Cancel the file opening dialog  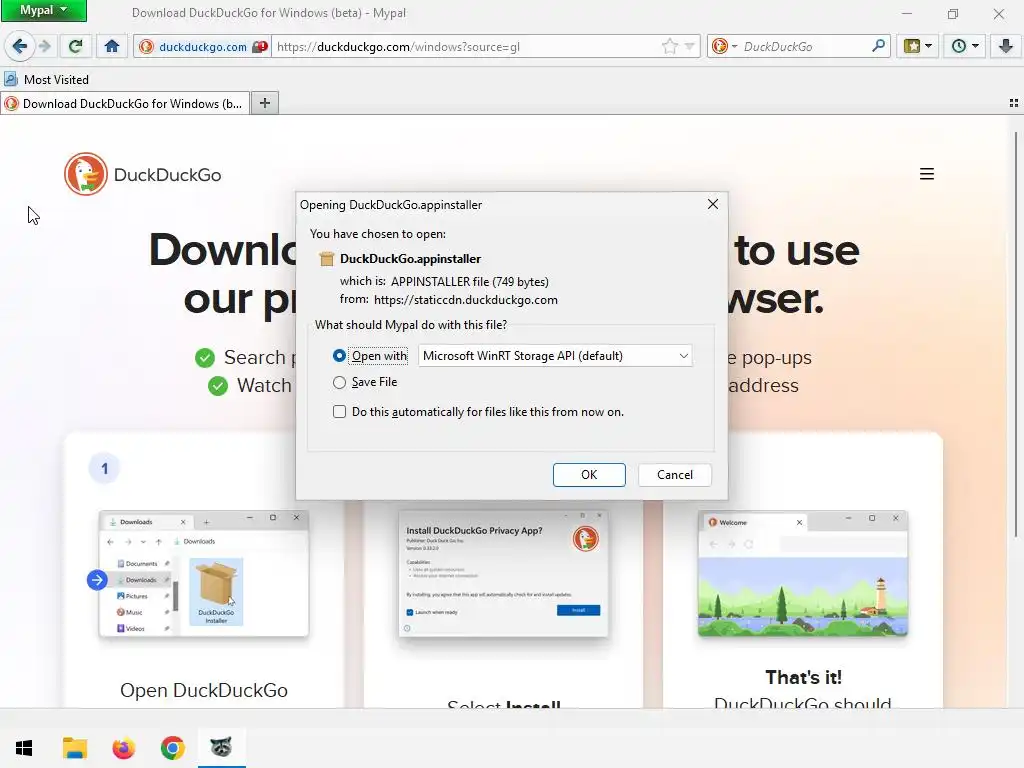675,475
